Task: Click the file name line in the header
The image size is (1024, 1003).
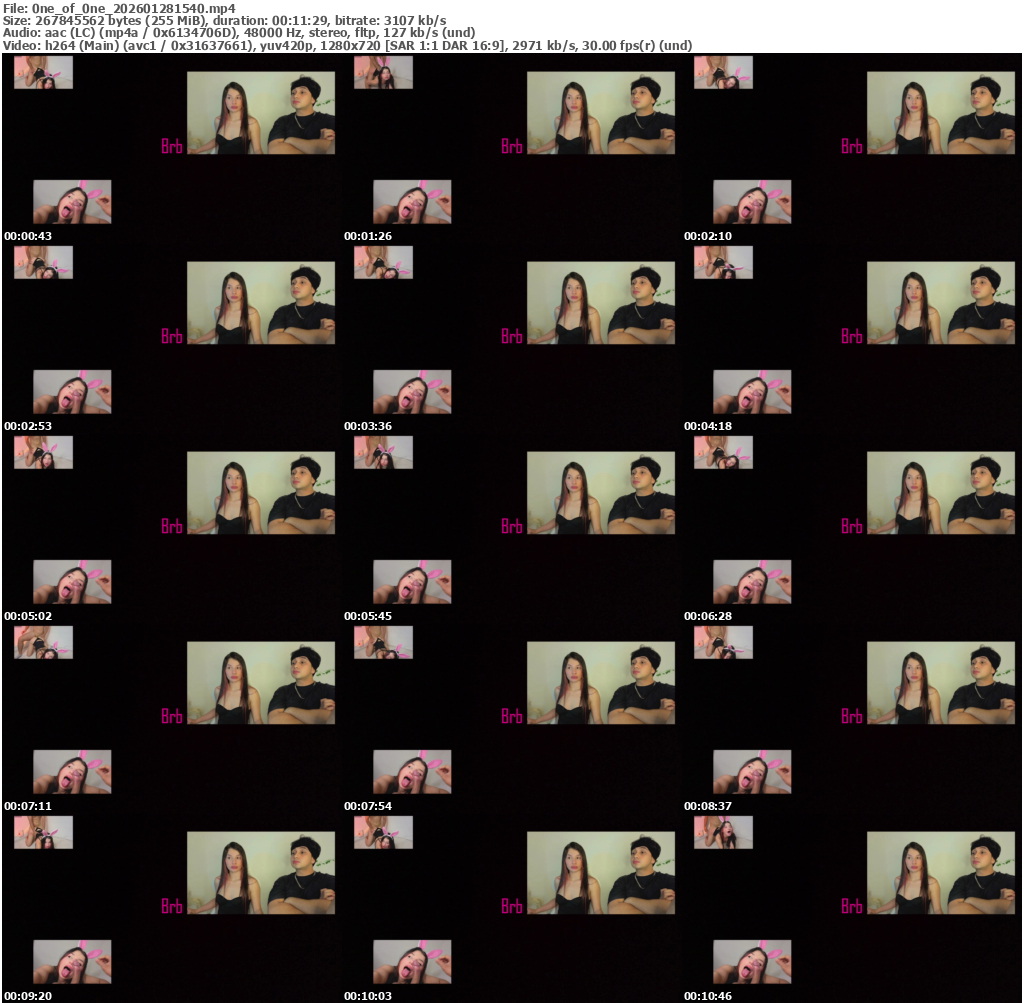Action: (120, 8)
